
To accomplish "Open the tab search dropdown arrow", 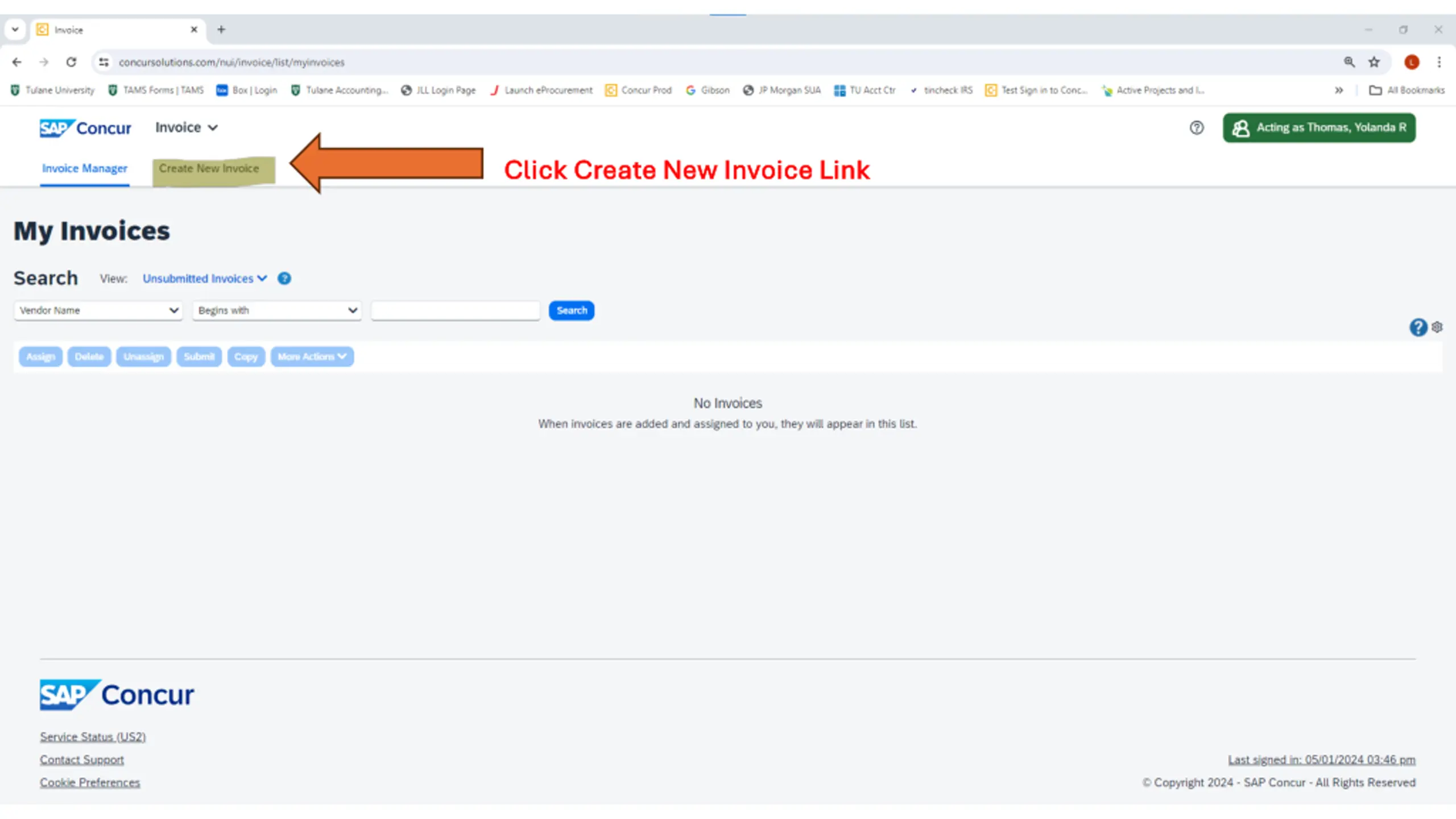I will (x=15, y=30).
